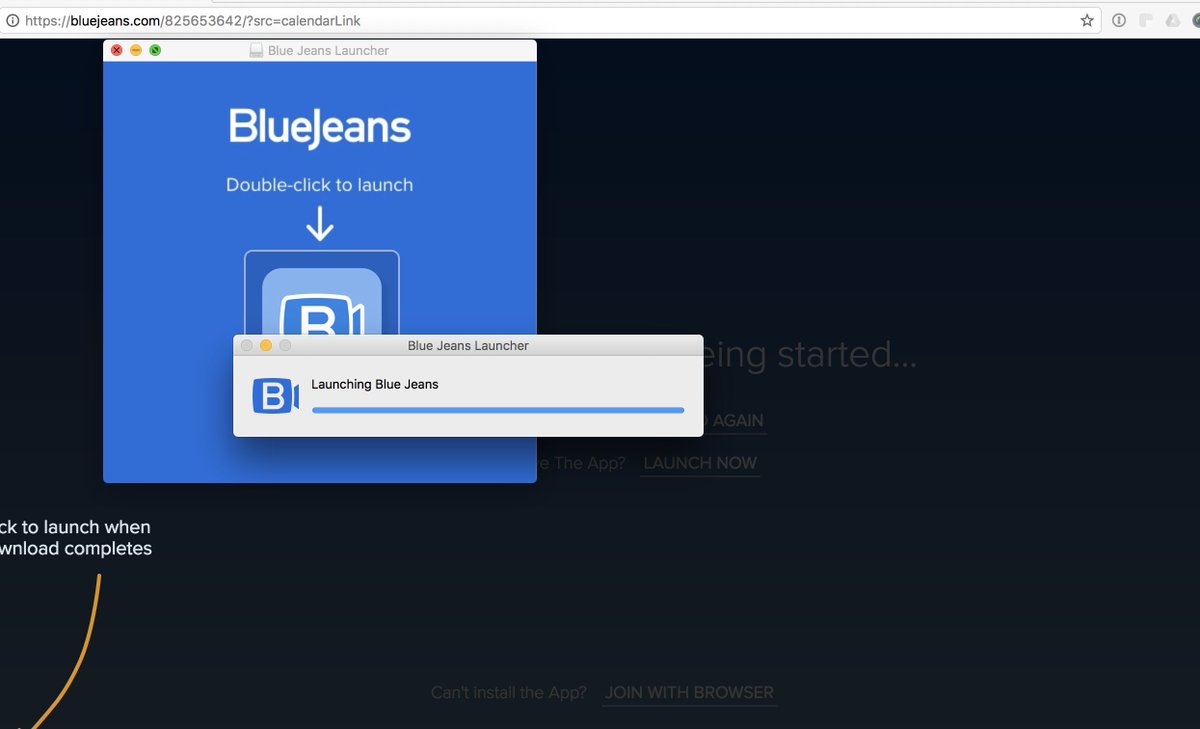Maximize the blue Blue Jeans Launcher installer window
Viewport: 1200px width, 729px height.
coord(155,50)
